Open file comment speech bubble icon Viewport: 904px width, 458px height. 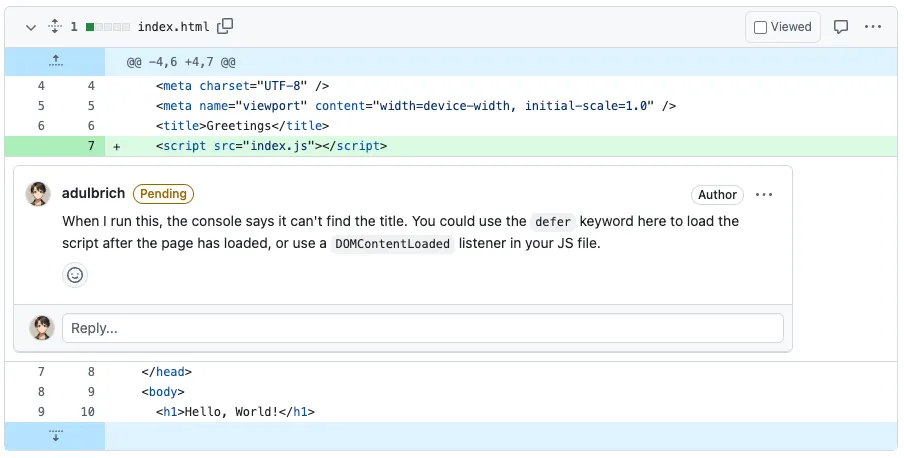pyautogui.click(x=841, y=27)
